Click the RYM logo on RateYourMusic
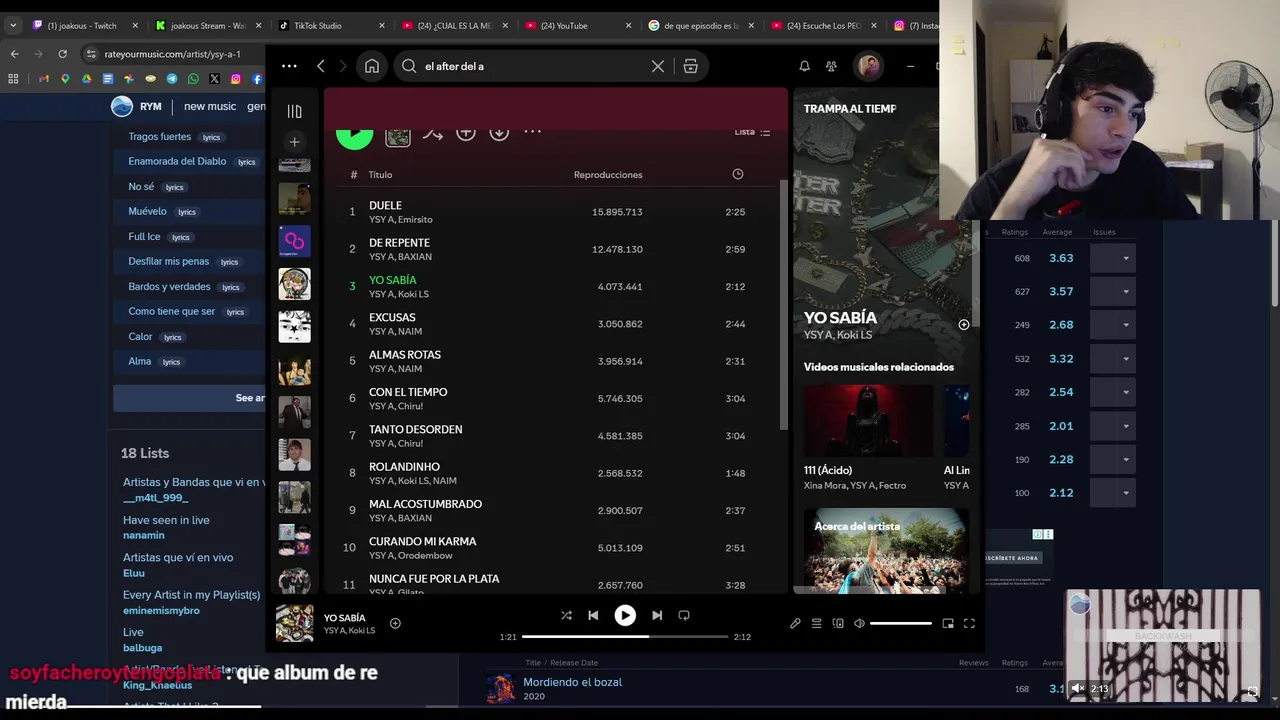Viewport: 1280px width, 720px height. (135, 107)
